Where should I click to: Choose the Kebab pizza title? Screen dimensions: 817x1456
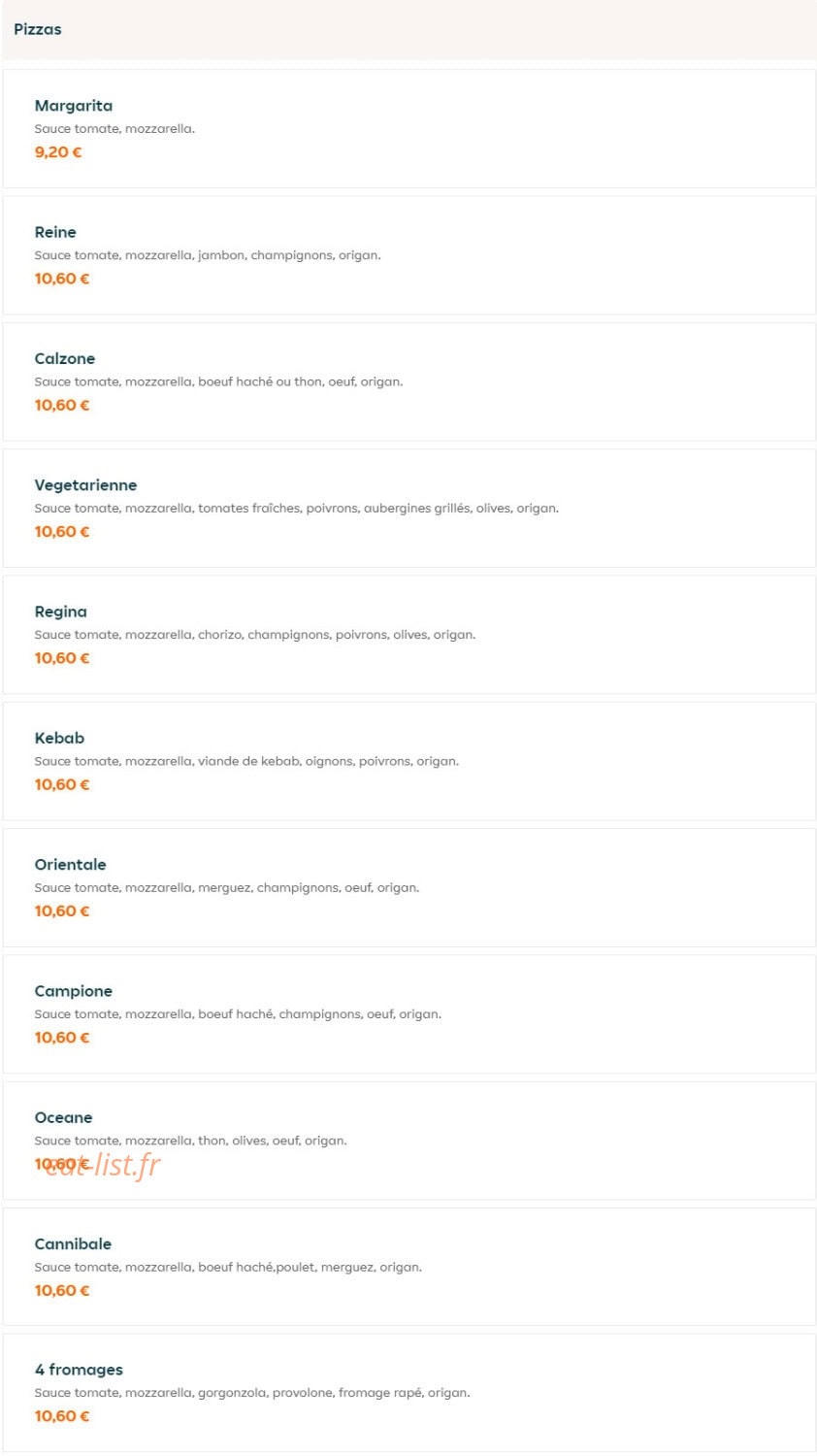[59, 738]
